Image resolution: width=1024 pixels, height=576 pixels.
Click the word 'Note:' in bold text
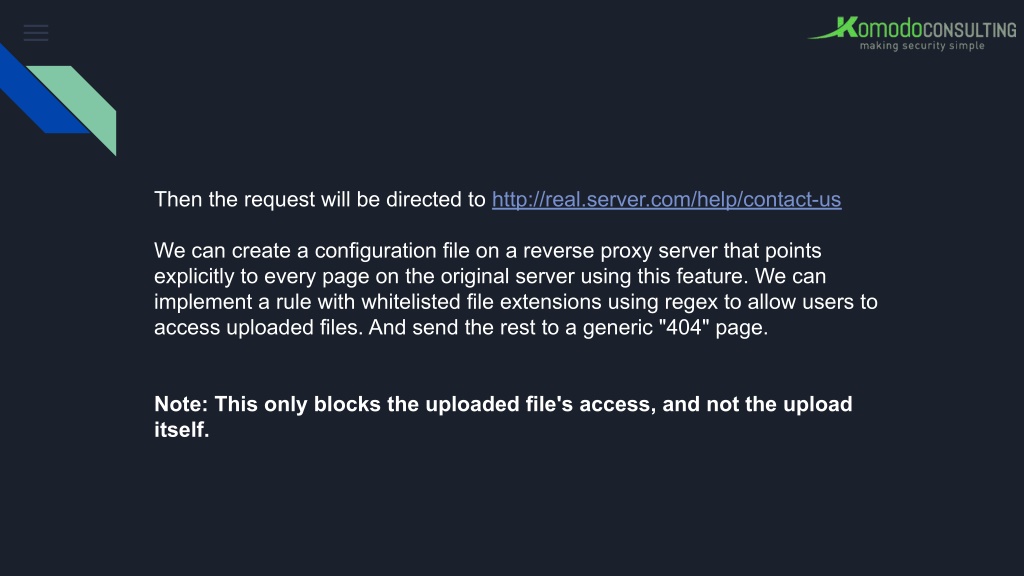(181, 404)
